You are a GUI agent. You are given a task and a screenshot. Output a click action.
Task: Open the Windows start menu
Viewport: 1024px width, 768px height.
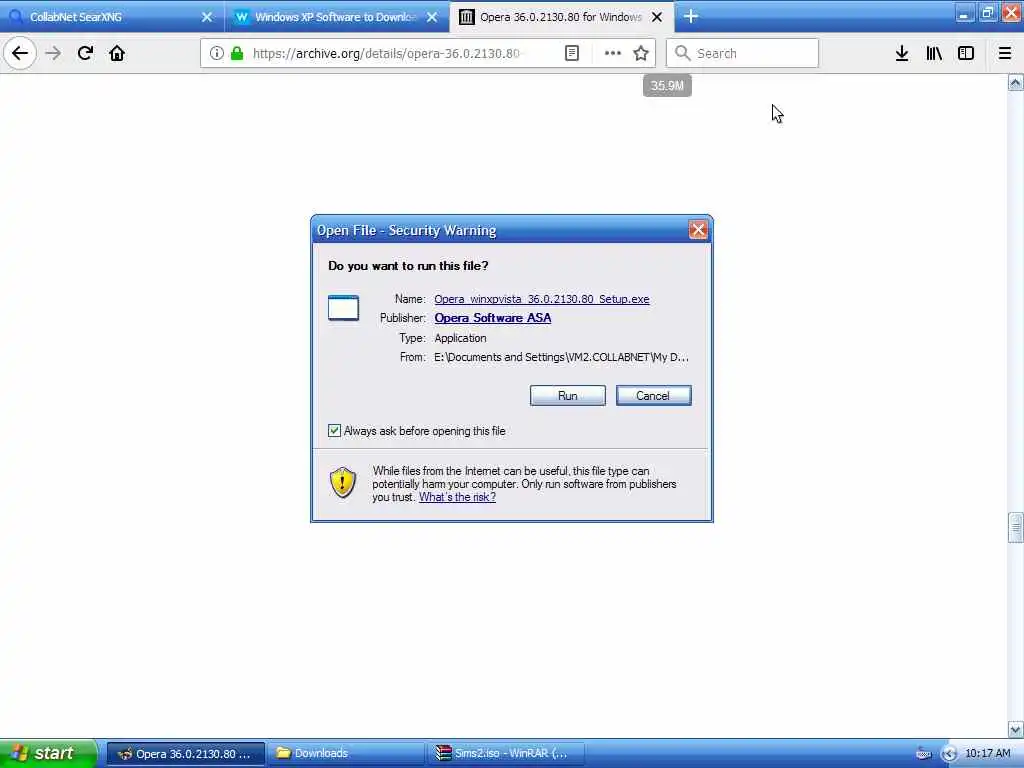pos(47,753)
